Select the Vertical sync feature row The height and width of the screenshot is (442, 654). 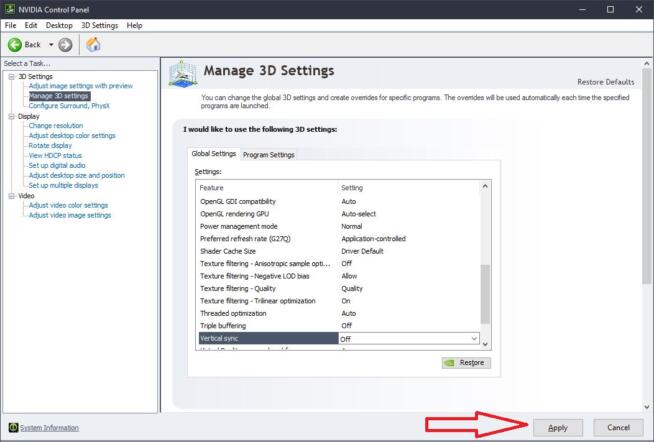click(x=268, y=338)
